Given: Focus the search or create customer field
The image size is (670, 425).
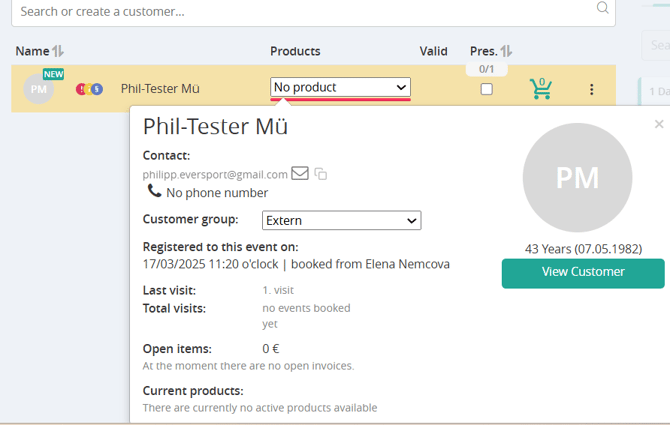Looking at the screenshot, I should pos(300,11).
